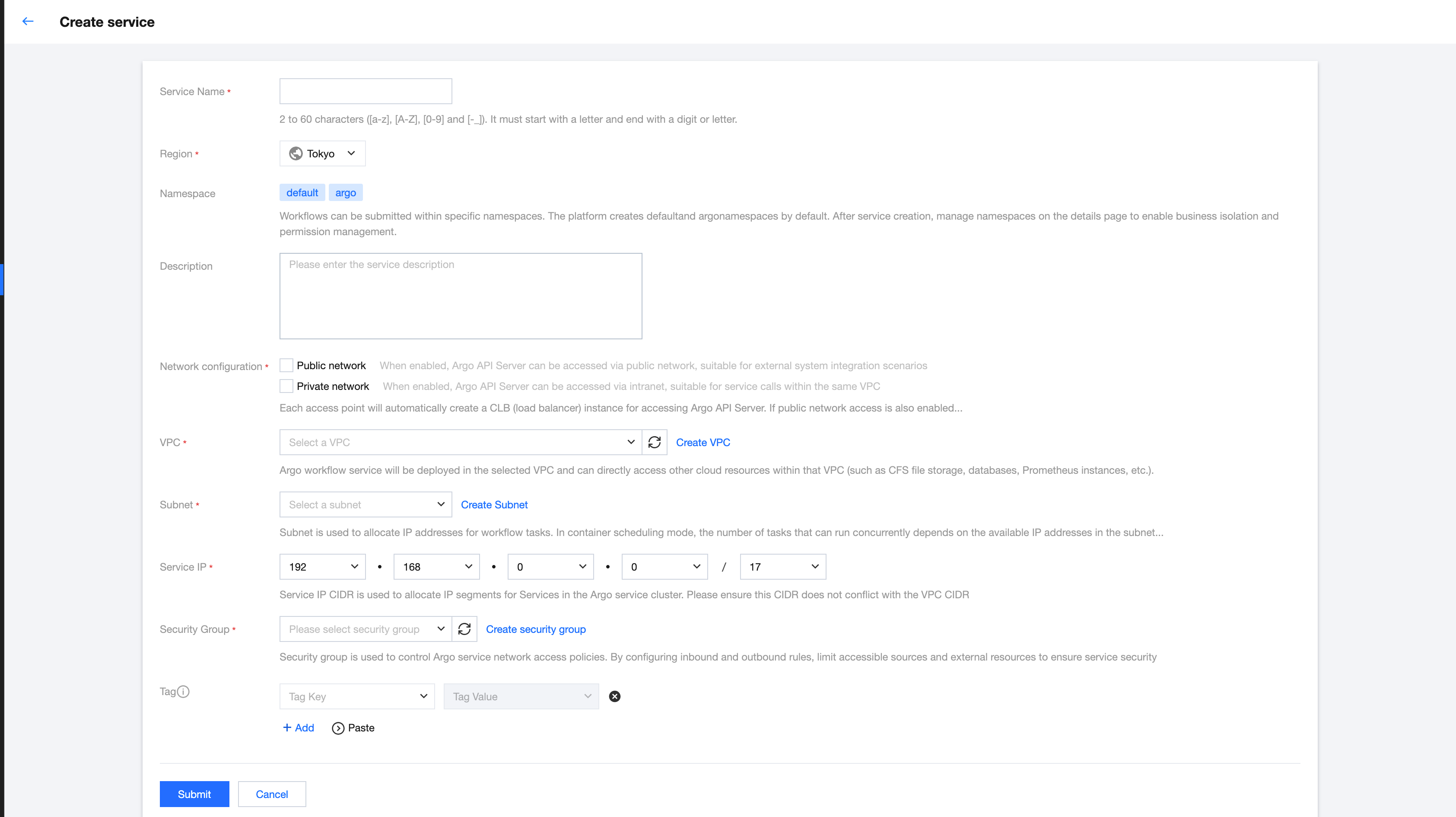Click the service description text area
1456x817 pixels.
pyautogui.click(x=460, y=296)
